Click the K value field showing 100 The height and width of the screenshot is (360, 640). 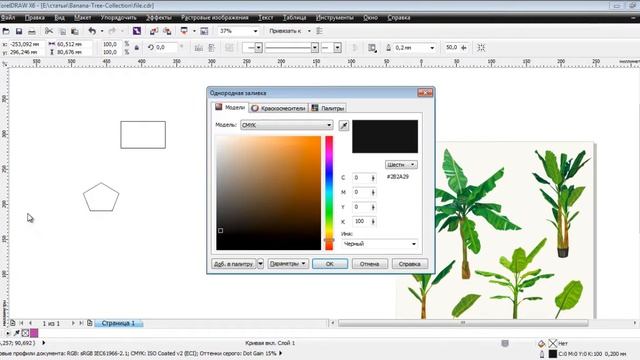[x=361, y=222]
